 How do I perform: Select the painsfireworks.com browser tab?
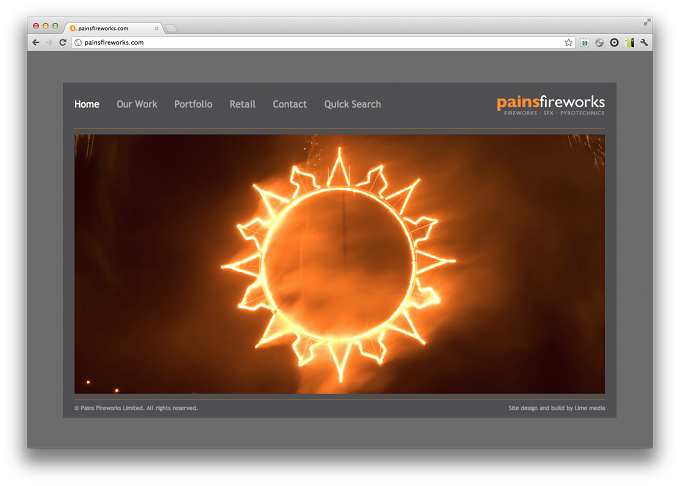pos(114,28)
